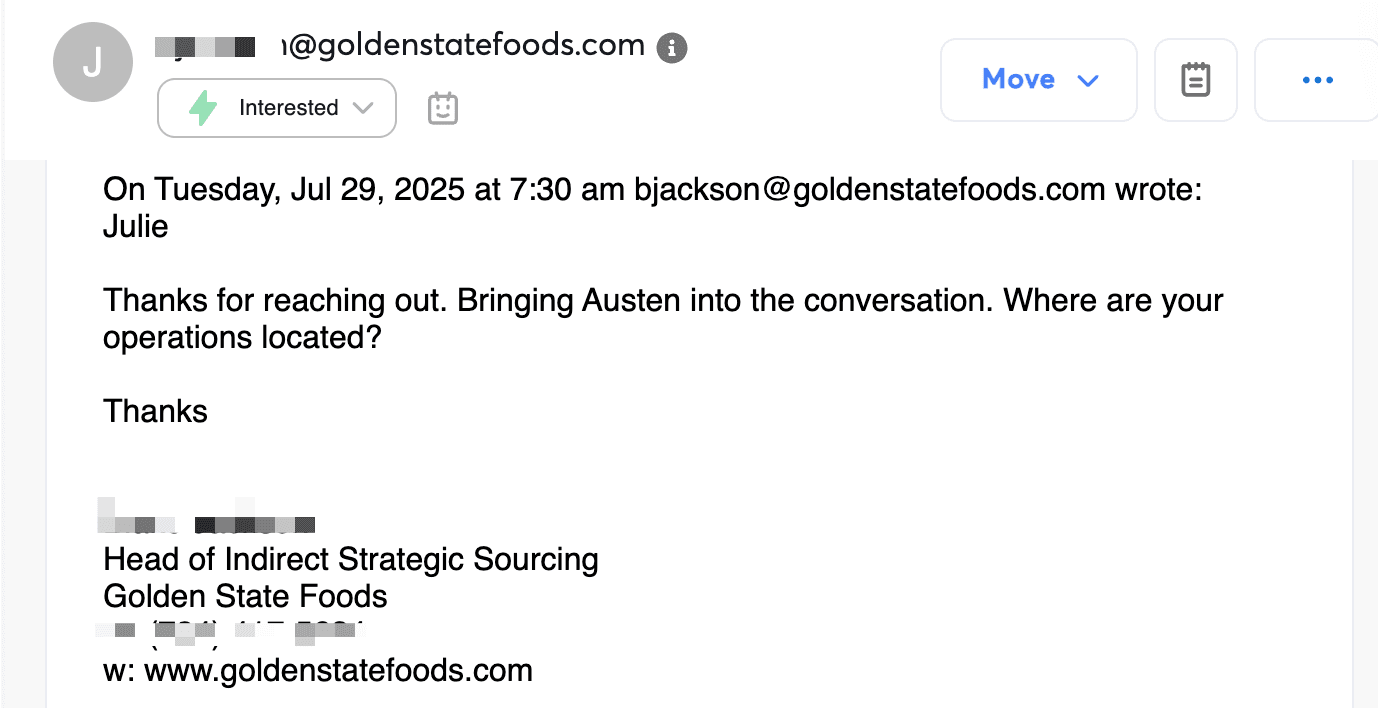The width and height of the screenshot is (1378, 708).
Task: Click the gray J sender avatar
Action: pyautogui.click(x=92, y=62)
